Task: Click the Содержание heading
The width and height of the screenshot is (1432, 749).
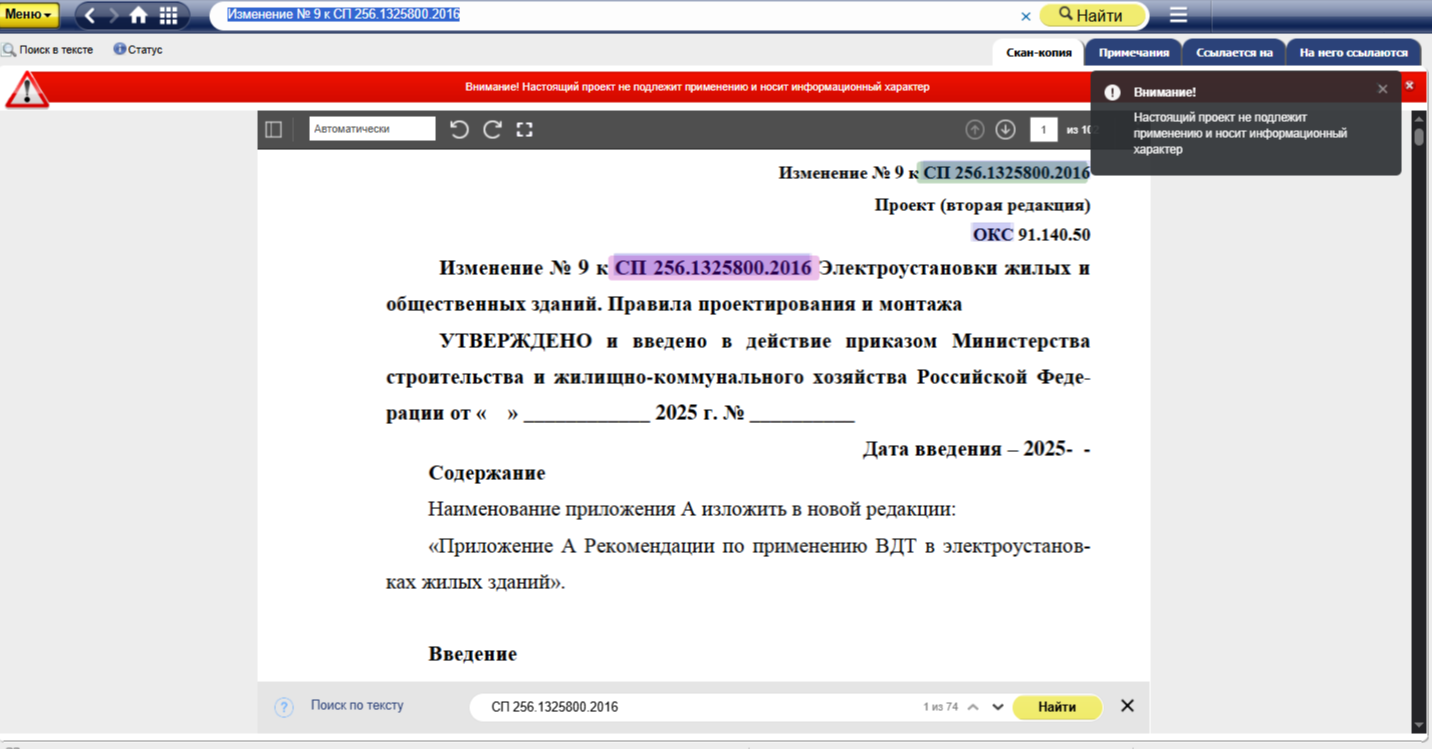Action: 487,473
